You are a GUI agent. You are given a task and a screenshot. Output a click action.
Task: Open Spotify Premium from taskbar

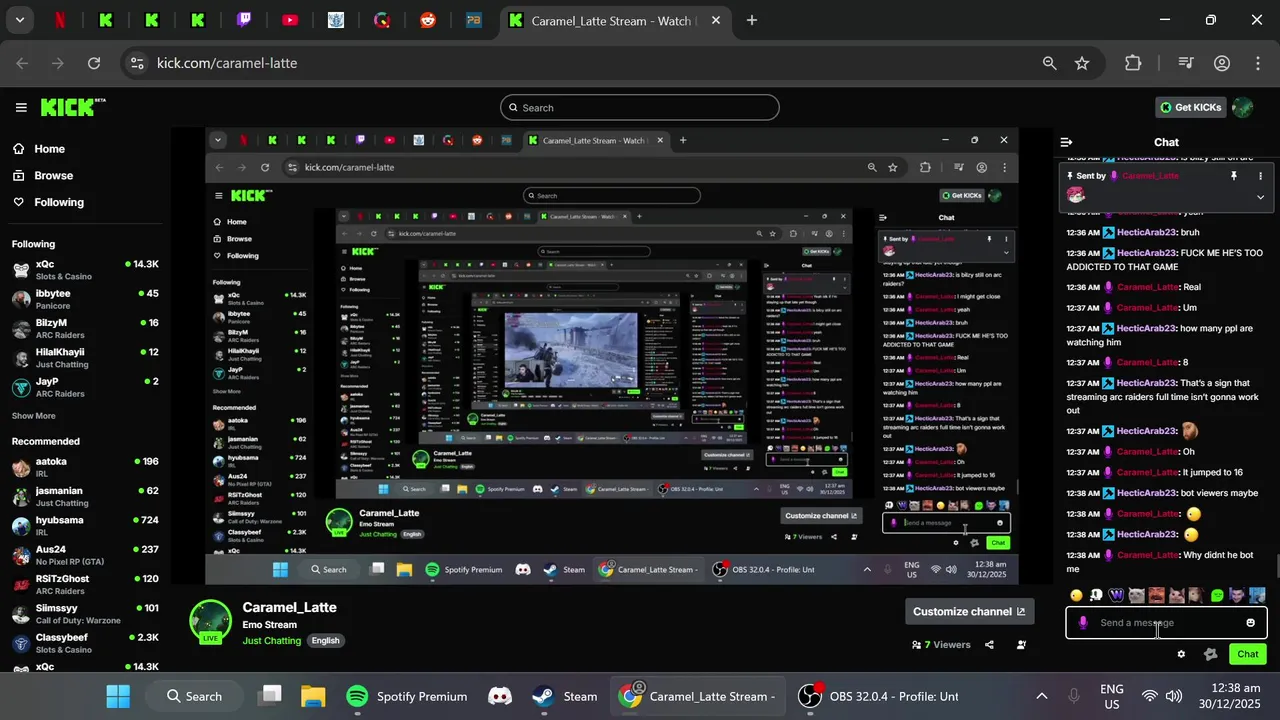[x=406, y=696]
